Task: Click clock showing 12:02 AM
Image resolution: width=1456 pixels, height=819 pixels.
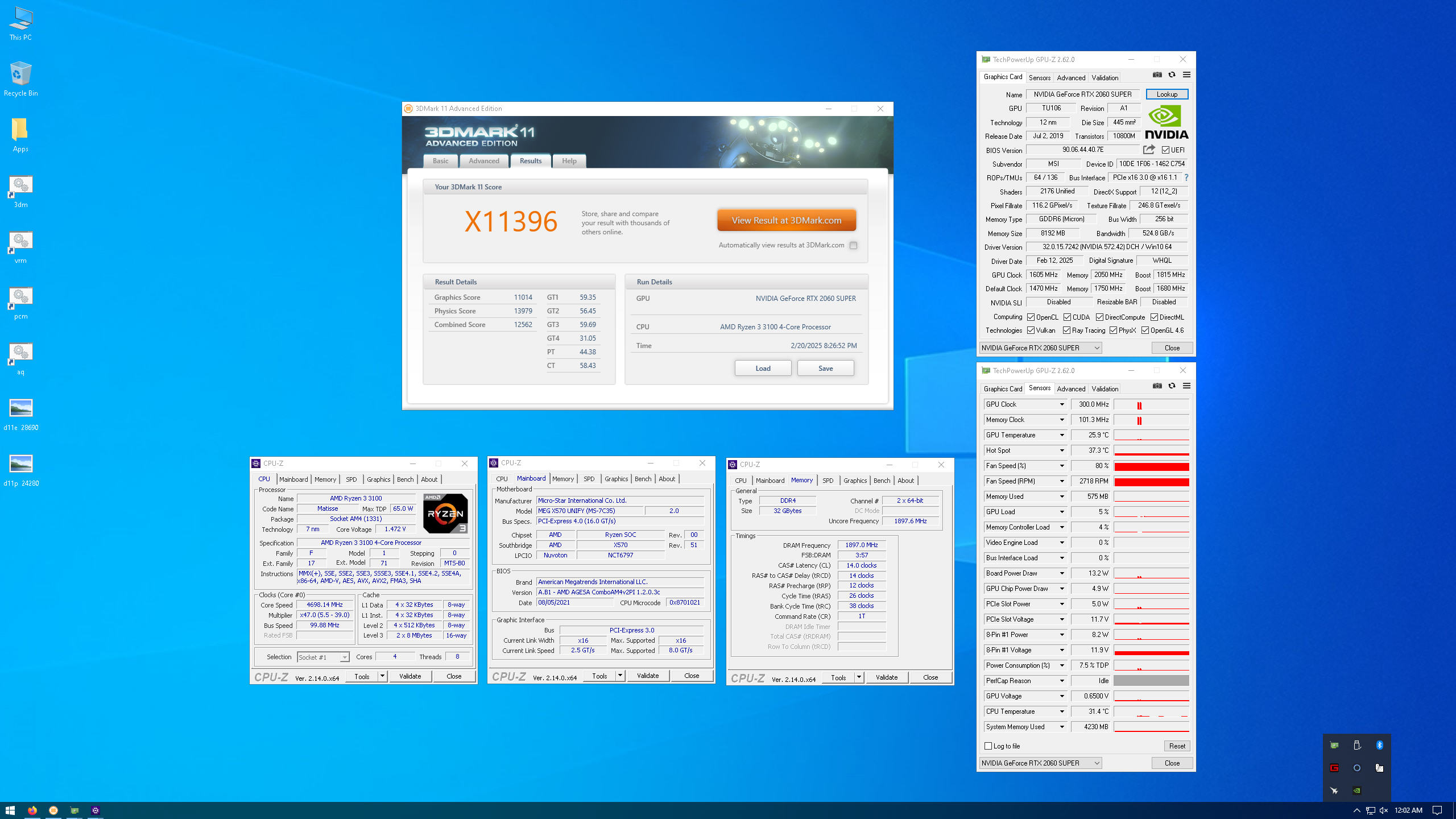Action: pyautogui.click(x=1408, y=810)
